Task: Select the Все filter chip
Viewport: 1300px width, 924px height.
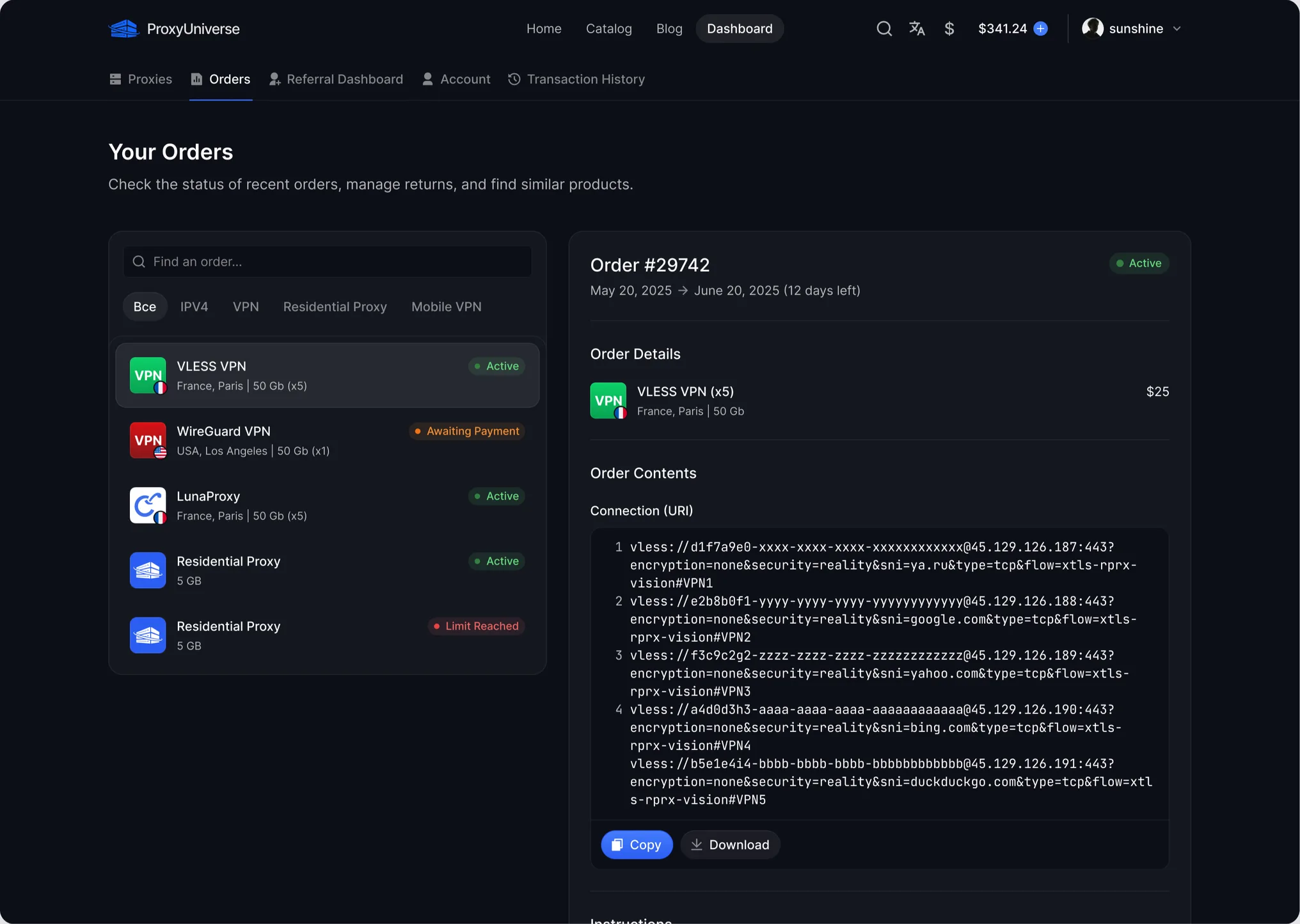Action: click(145, 307)
